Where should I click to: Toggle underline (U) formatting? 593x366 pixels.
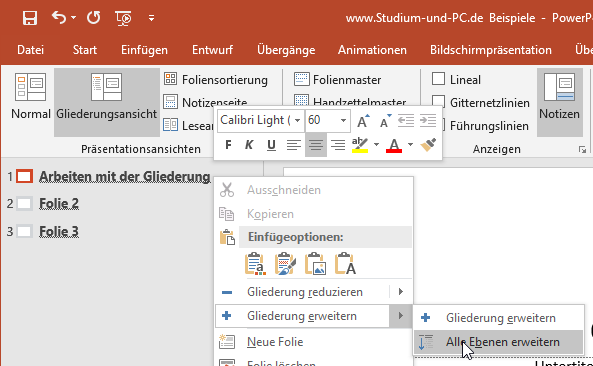pos(271,144)
